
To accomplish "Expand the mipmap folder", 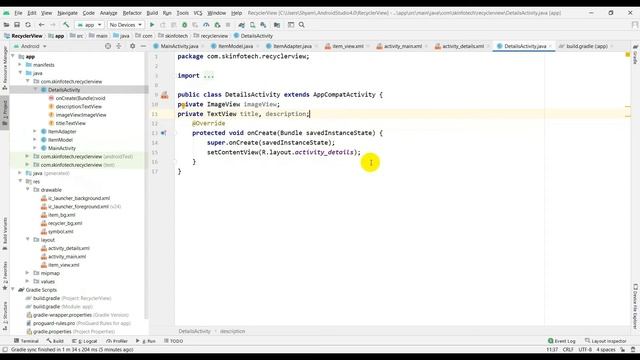I will click(x=28, y=273).
